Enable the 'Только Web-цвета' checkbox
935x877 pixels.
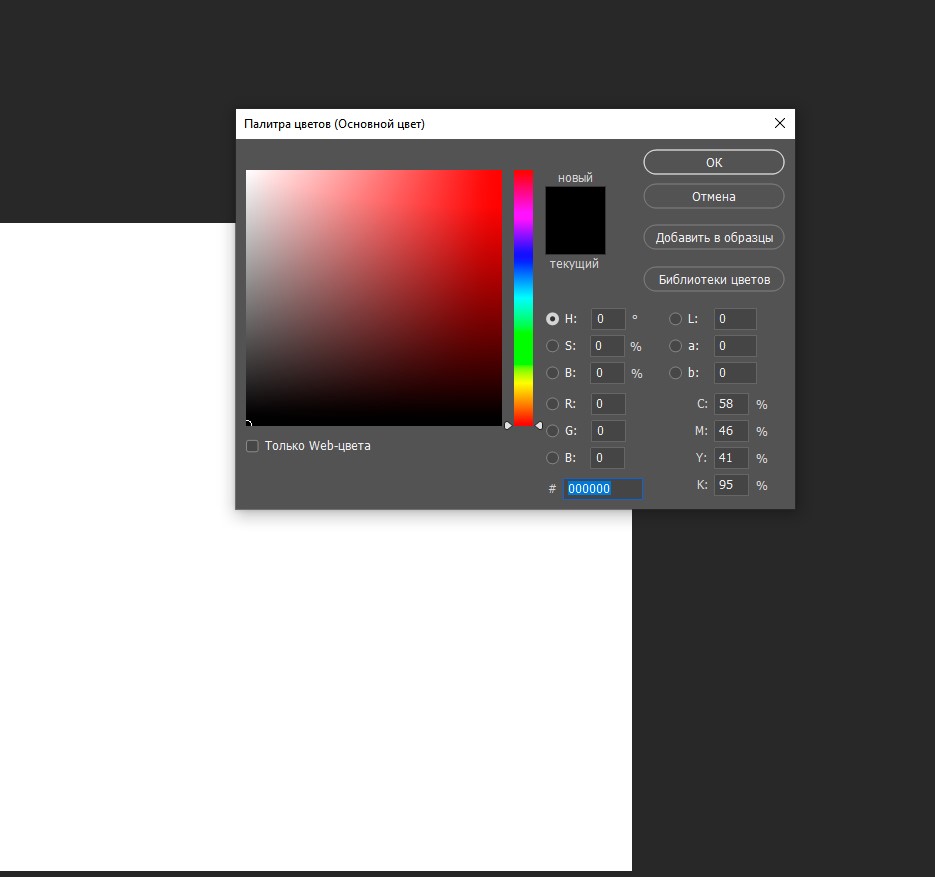(x=252, y=446)
